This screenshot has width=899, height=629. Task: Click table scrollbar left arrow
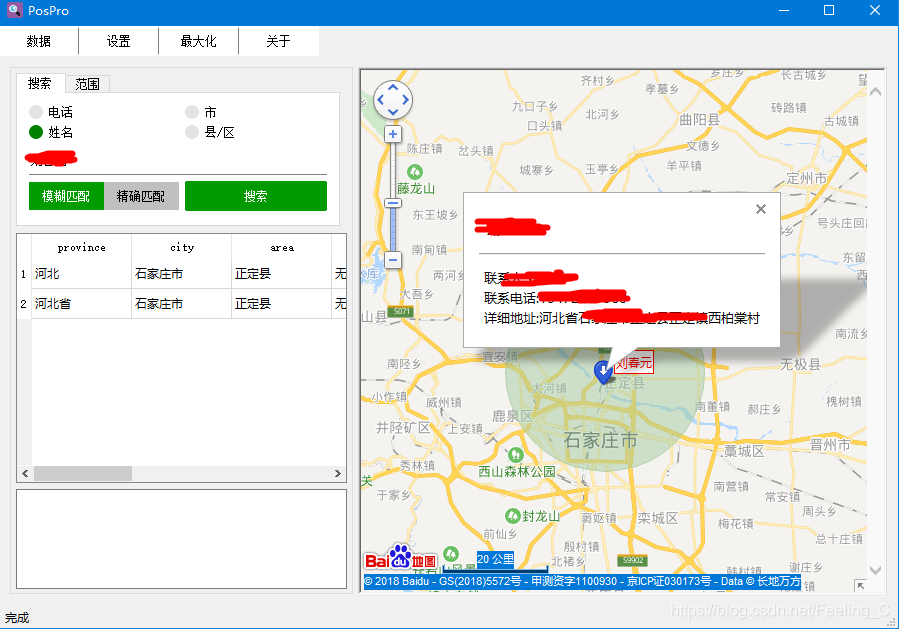pyautogui.click(x=25, y=474)
